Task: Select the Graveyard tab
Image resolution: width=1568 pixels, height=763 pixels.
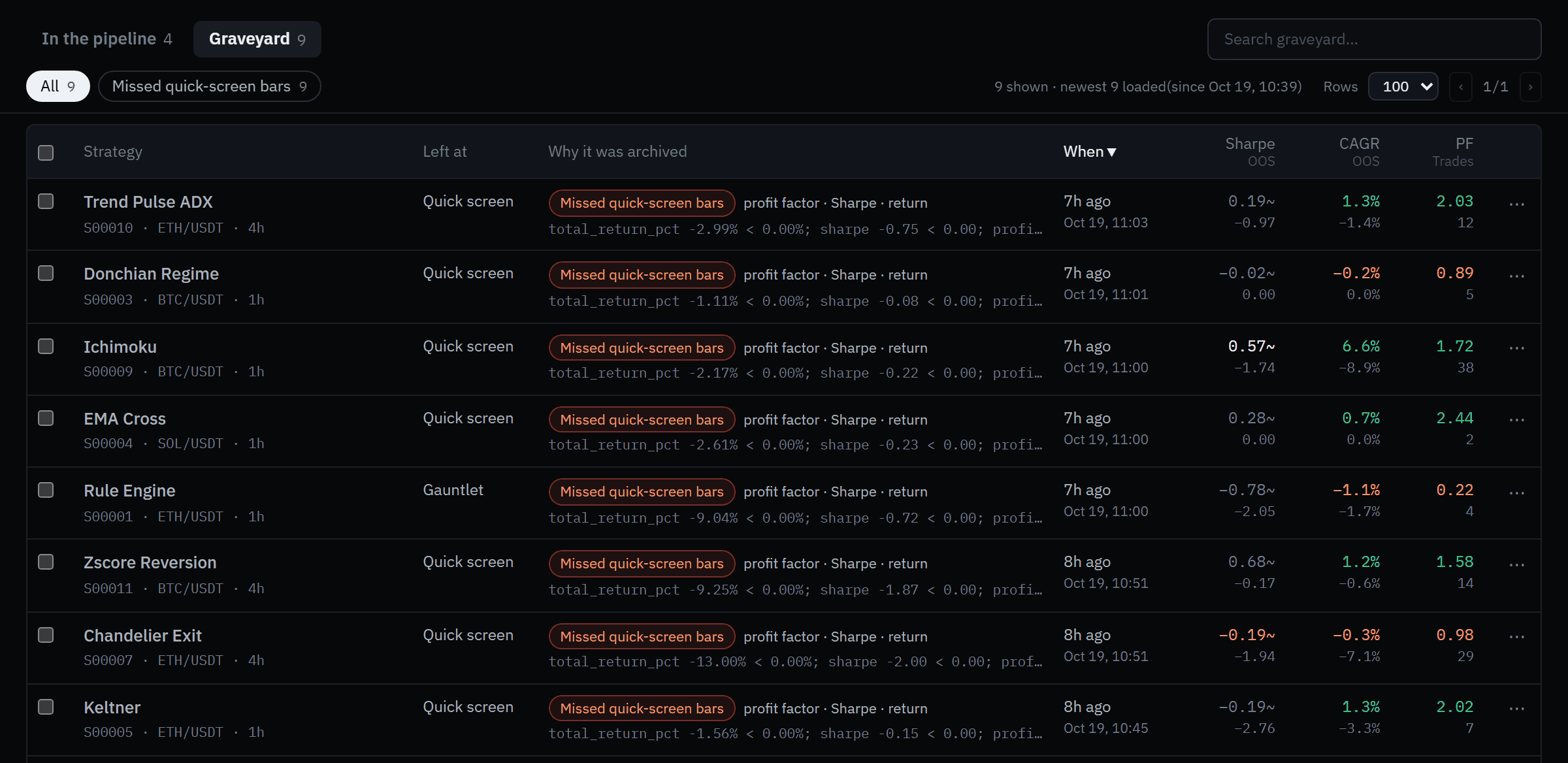Action: [x=257, y=39]
